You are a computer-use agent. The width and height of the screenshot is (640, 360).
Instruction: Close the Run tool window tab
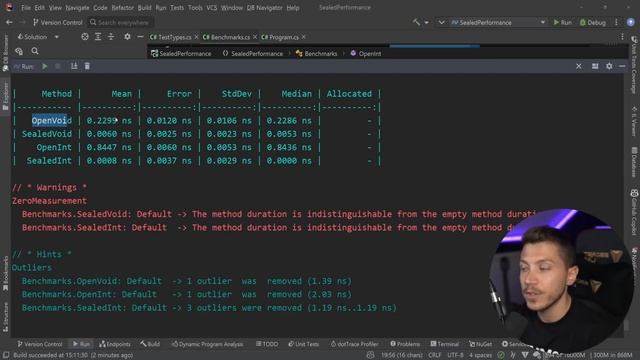(579, 66)
